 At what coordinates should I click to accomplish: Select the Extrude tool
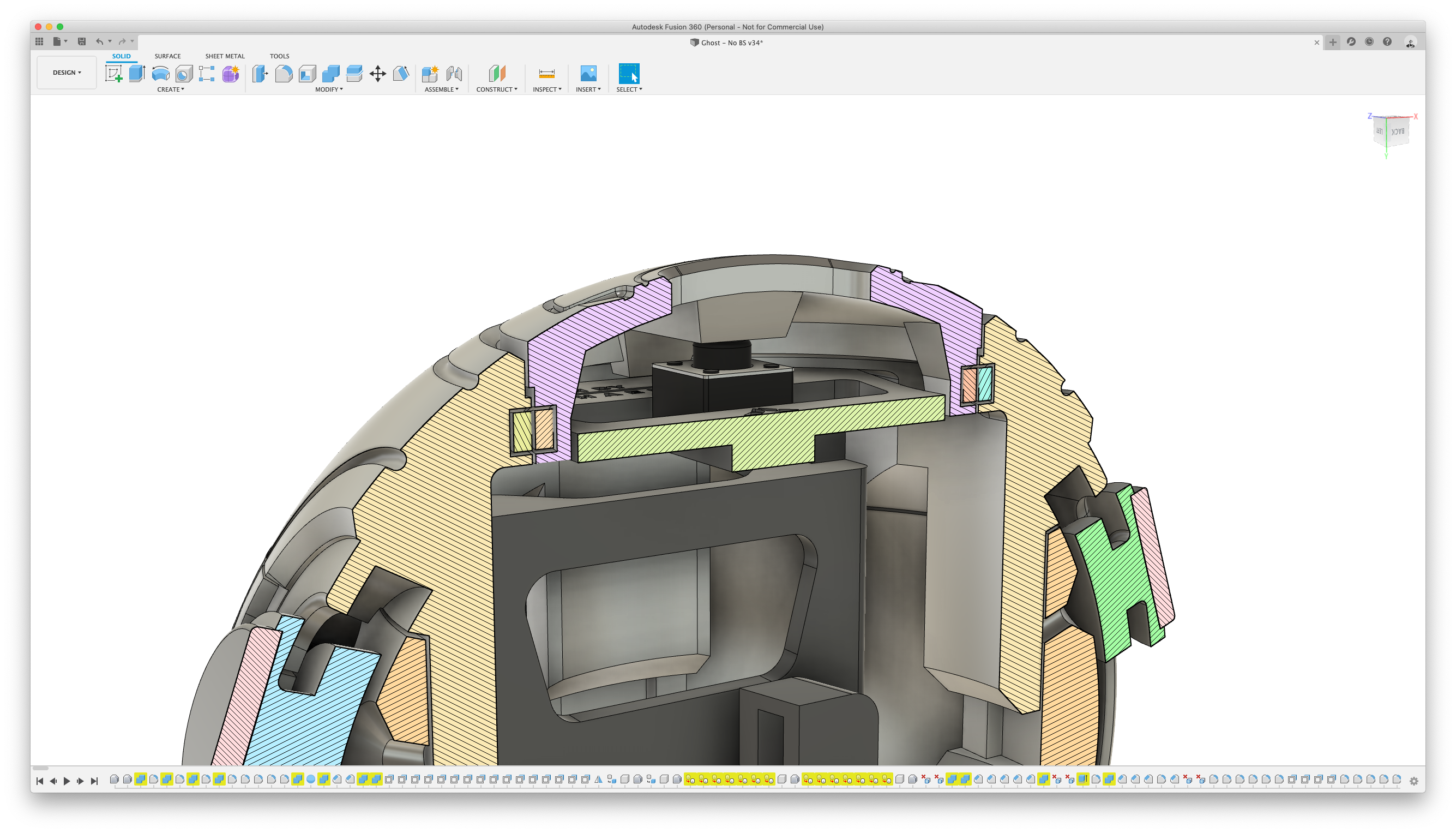tap(137, 74)
